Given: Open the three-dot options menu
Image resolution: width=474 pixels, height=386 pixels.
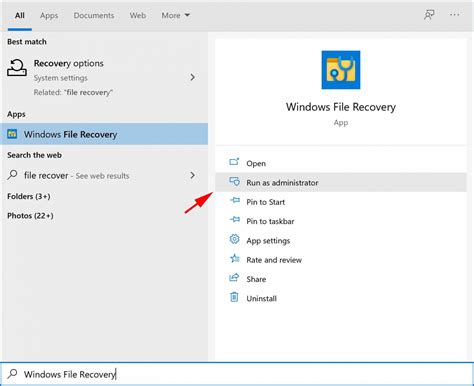Looking at the screenshot, I should (x=454, y=15).
